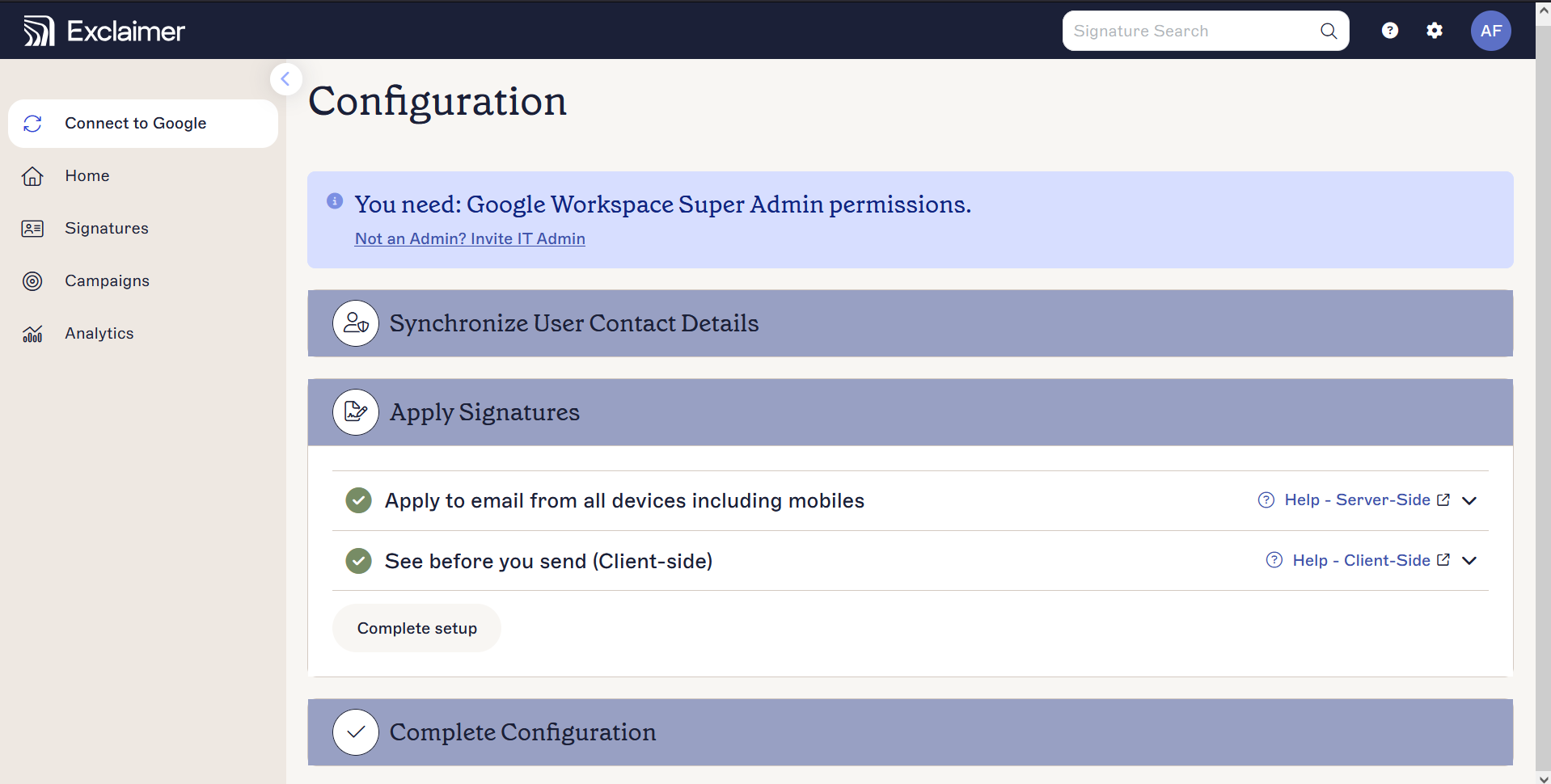Open the AF user avatar menu

click(x=1490, y=31)
